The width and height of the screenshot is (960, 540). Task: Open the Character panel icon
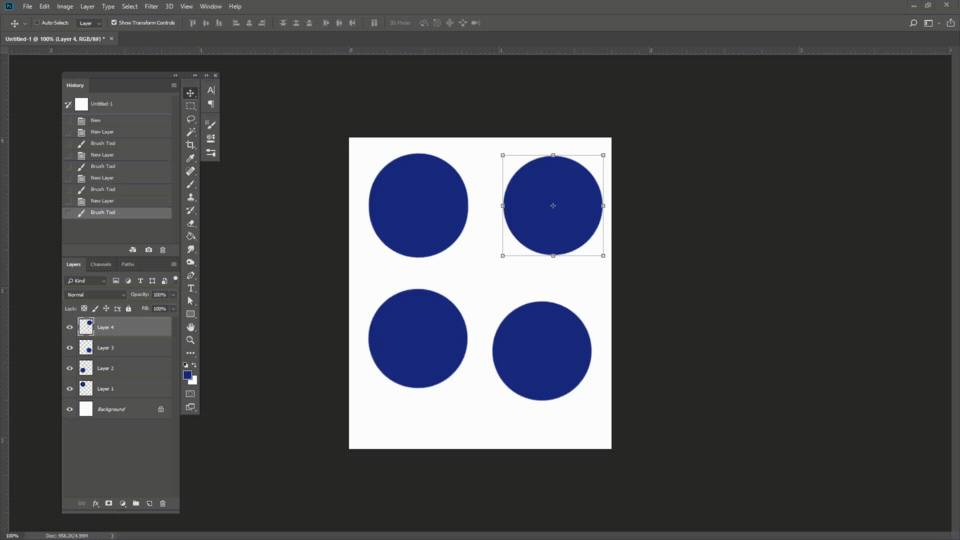click(211, 90)
